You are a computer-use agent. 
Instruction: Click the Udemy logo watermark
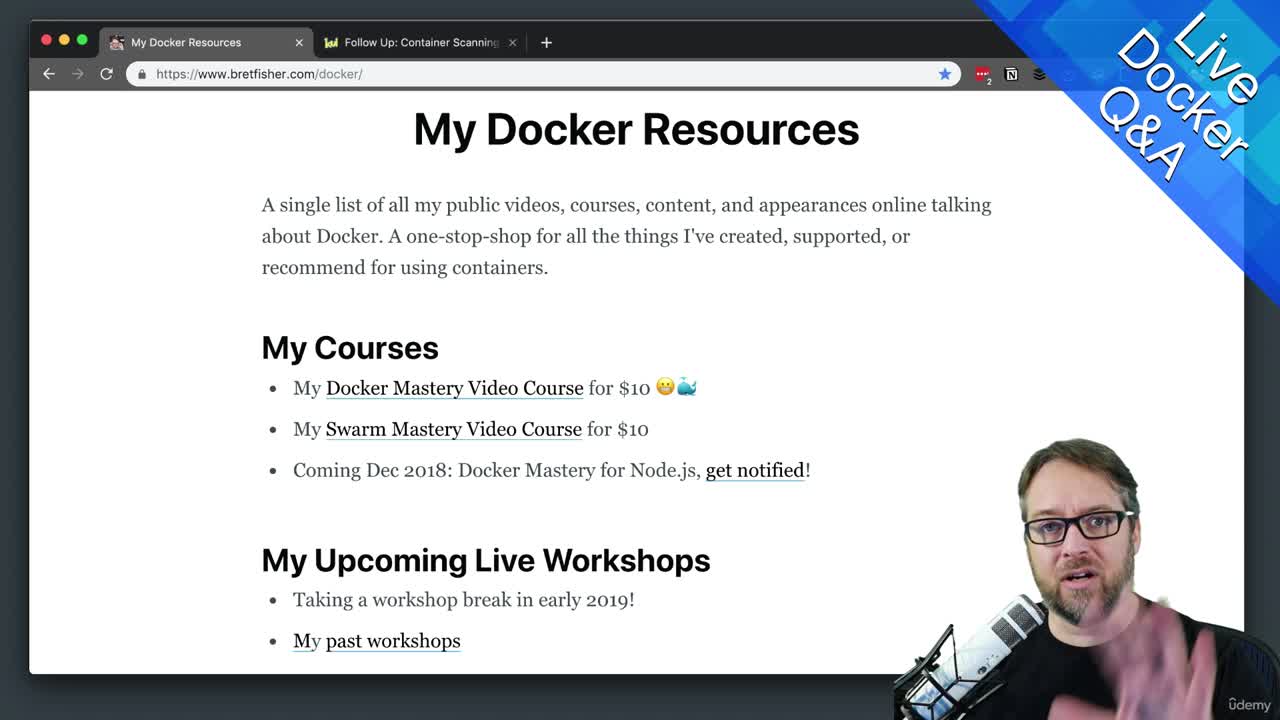point(1249,705)
